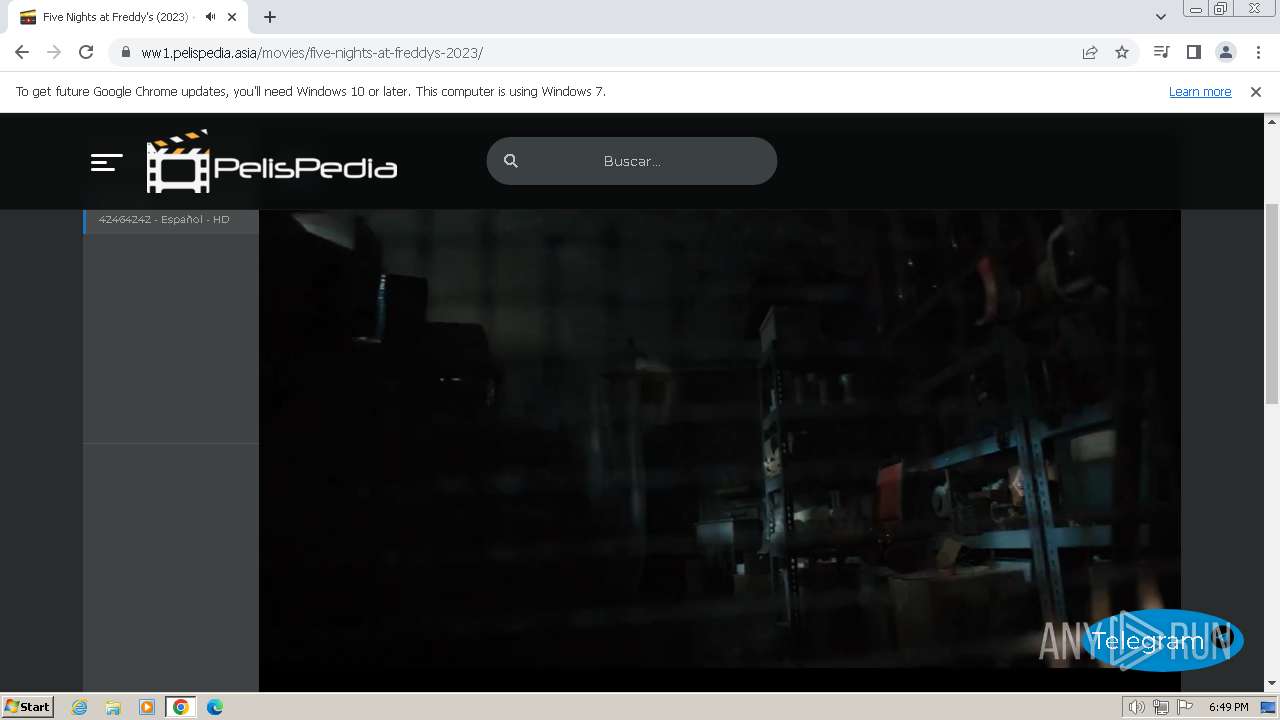Viewport: 1280px width, 720px height.
Task: Go back to the previous page
Action: (x=22, y=52)
